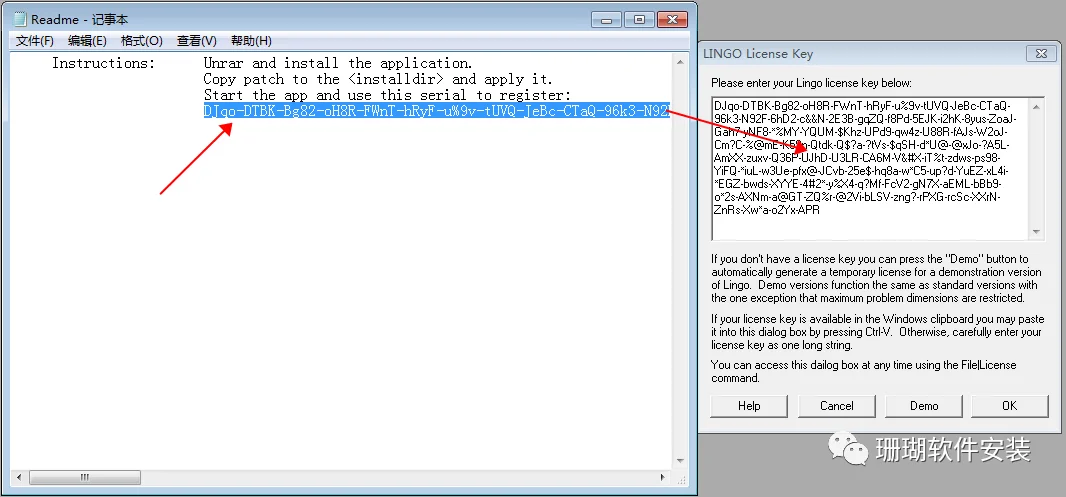1066x497 pixels.
Task: Close the LINGO License Key dialog
Action: [1040, 54]
